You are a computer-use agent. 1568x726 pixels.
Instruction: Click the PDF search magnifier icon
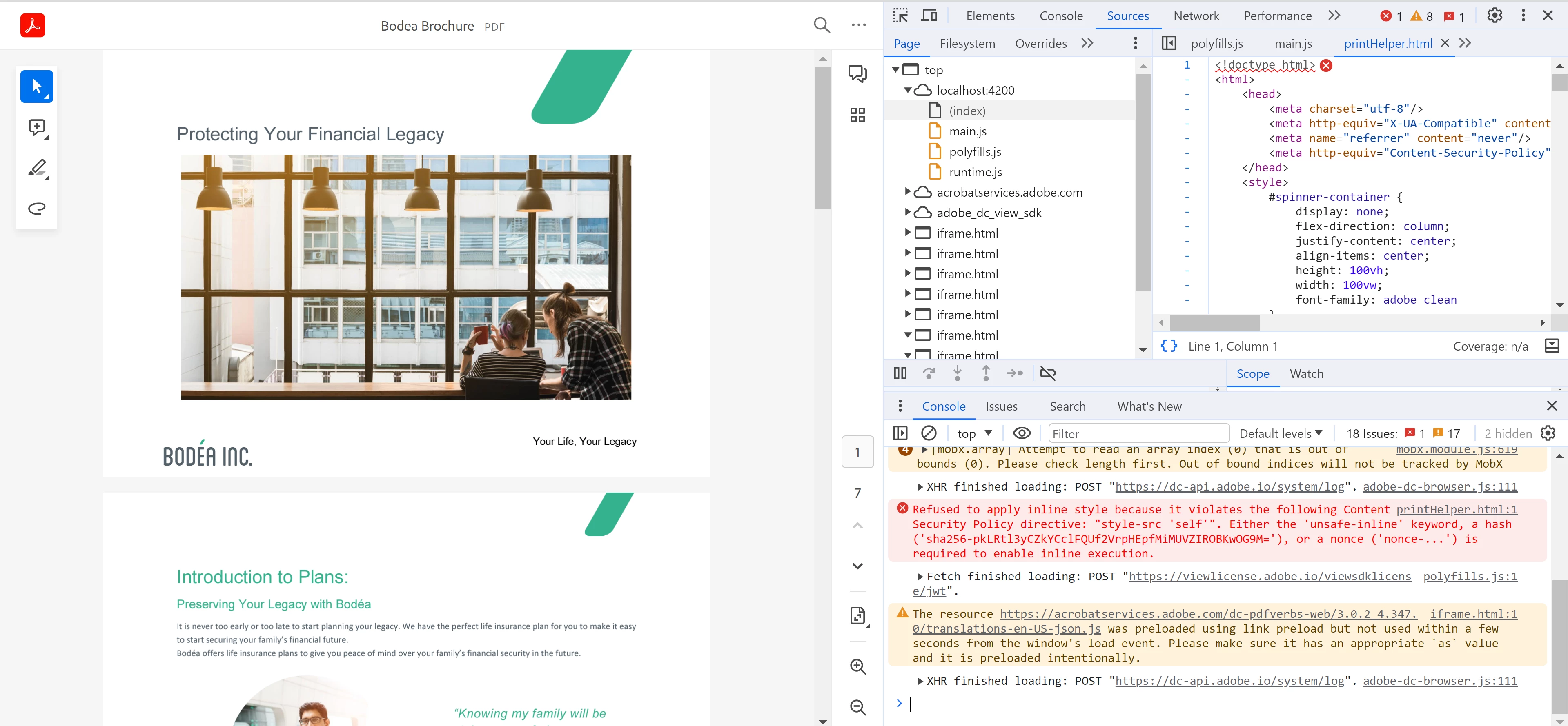[821, 25]
